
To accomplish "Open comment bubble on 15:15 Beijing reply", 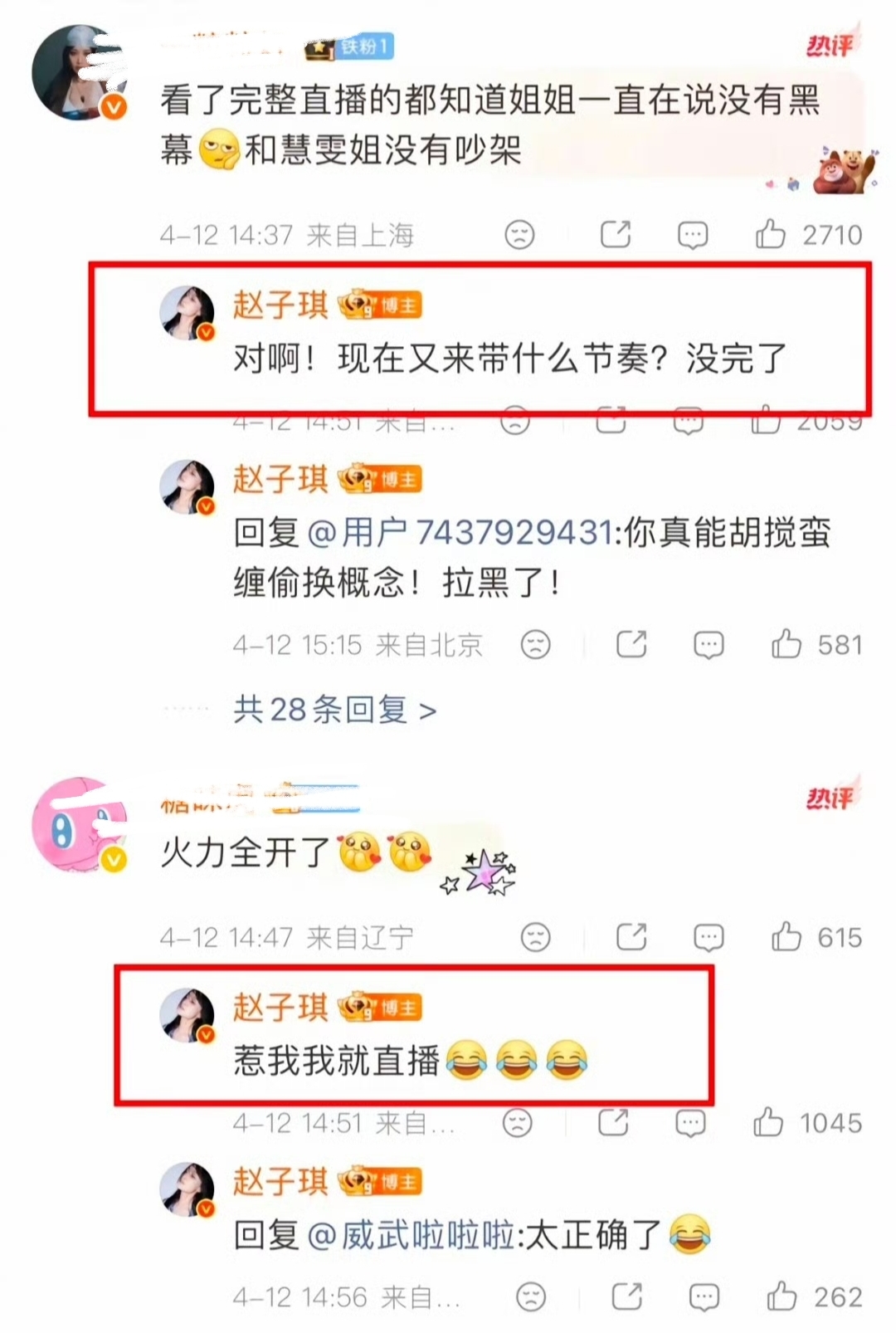I will (709, 645).
